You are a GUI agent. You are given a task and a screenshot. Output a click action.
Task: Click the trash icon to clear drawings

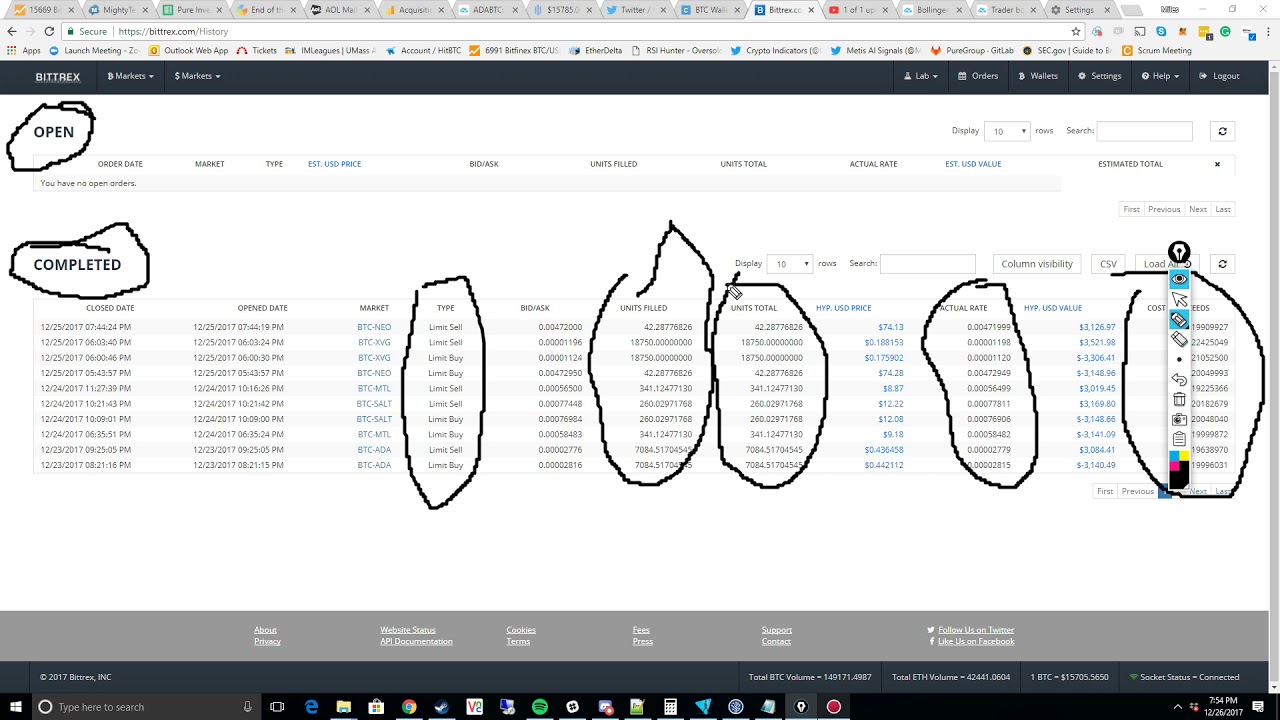pos(1179,400)
